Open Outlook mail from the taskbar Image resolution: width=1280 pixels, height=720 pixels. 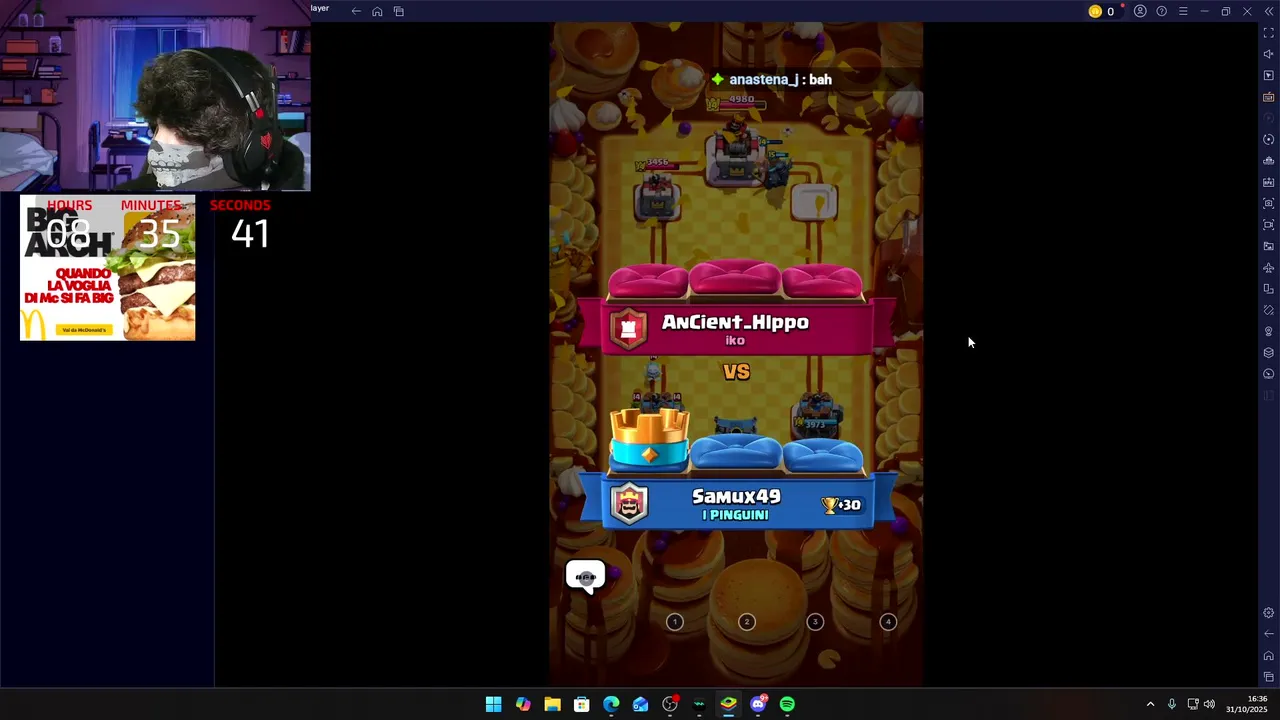[640, 704]
